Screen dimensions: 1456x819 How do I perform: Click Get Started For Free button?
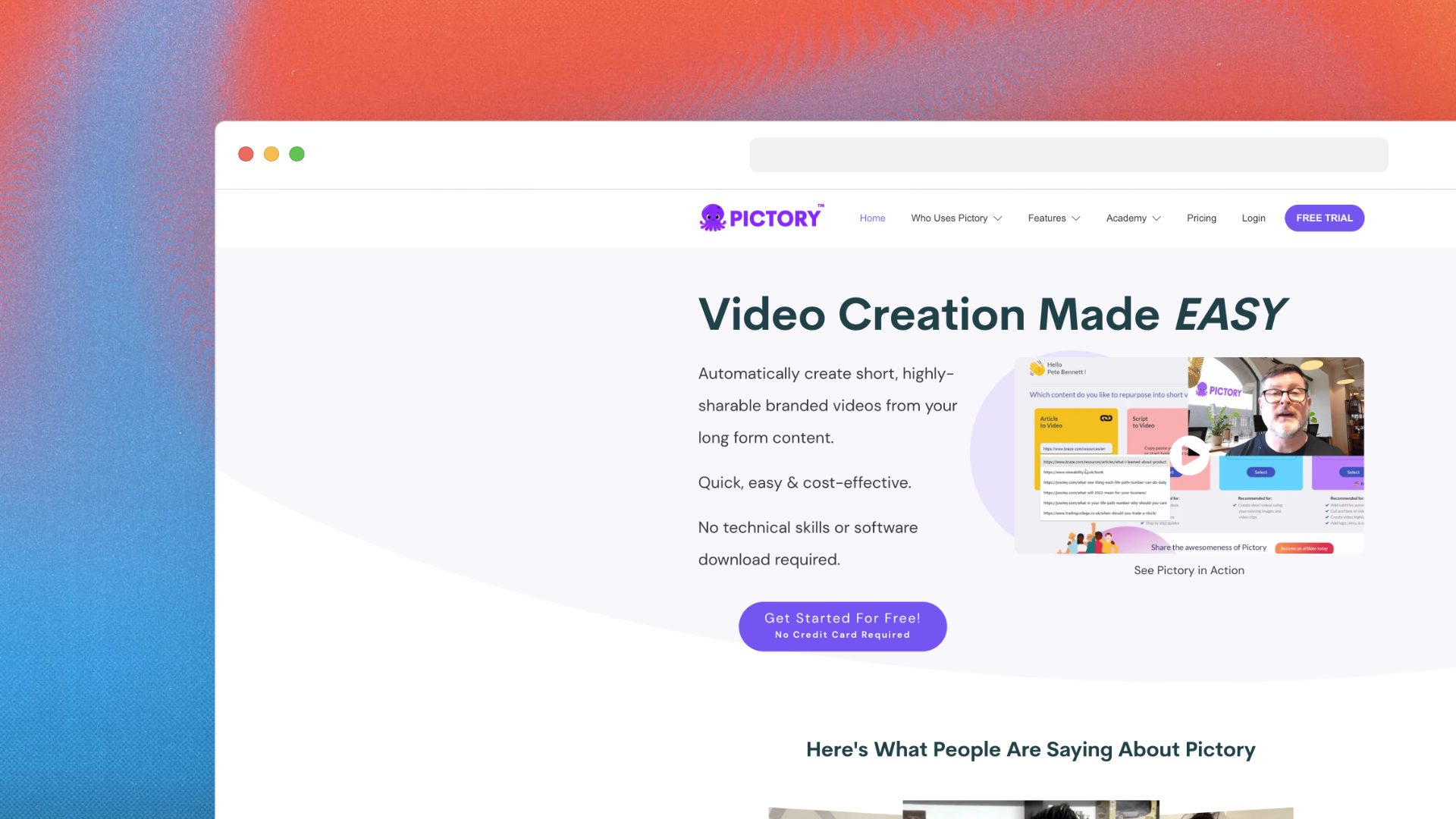[842, 625]
